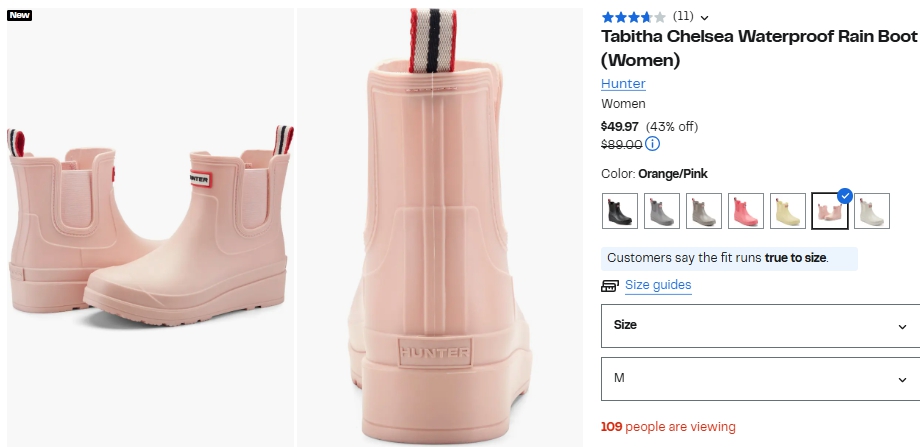The image size is (920, 447).
Task: Open the boot heel back-view image
Action: 440,228
